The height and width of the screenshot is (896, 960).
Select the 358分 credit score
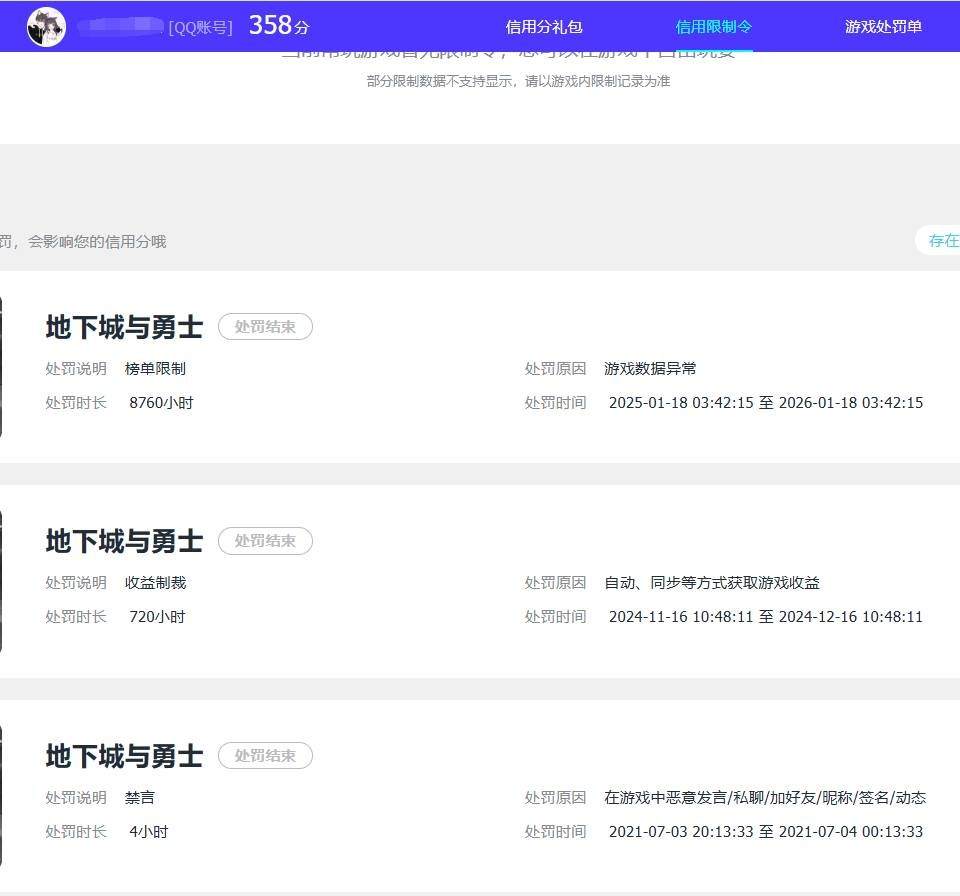[x=279, y=26]
